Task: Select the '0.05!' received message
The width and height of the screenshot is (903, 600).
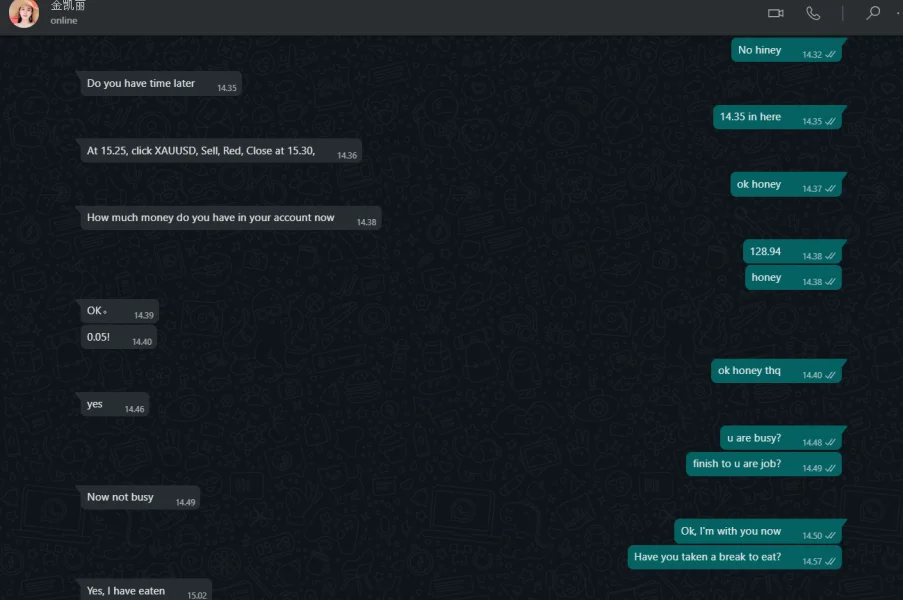Action: click(x=119, y=337)
